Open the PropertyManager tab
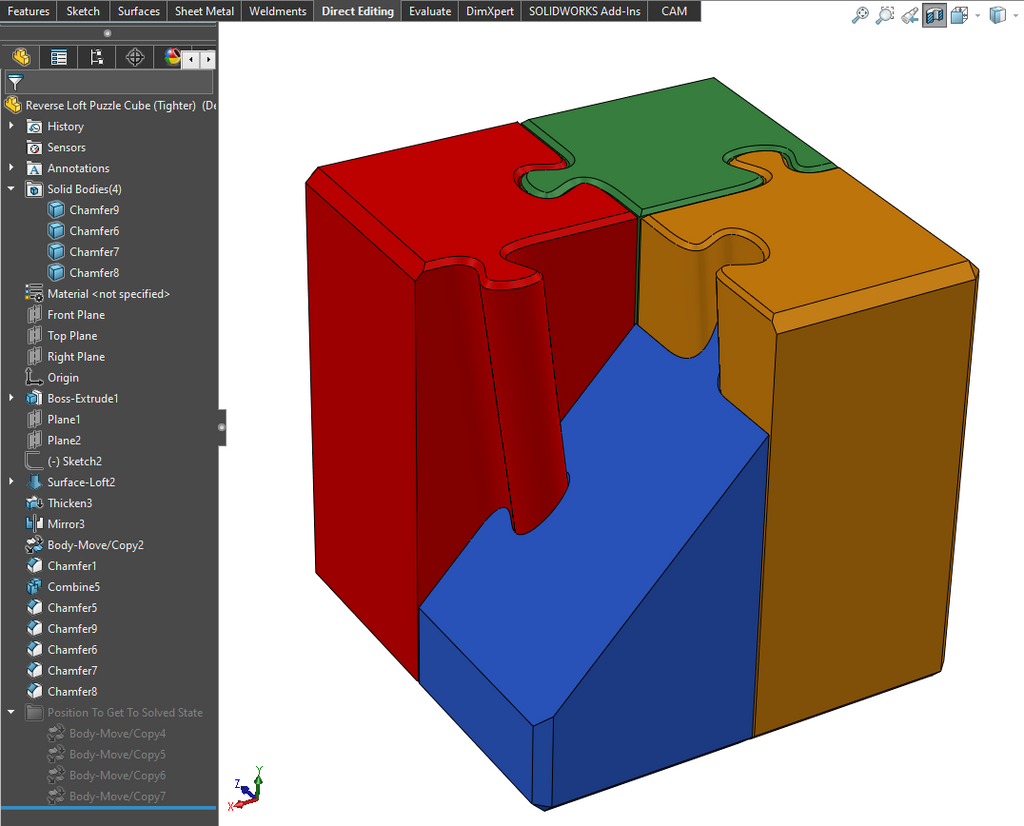The image size is (1024, 826). pyautogui.click(x=59, y=57)
